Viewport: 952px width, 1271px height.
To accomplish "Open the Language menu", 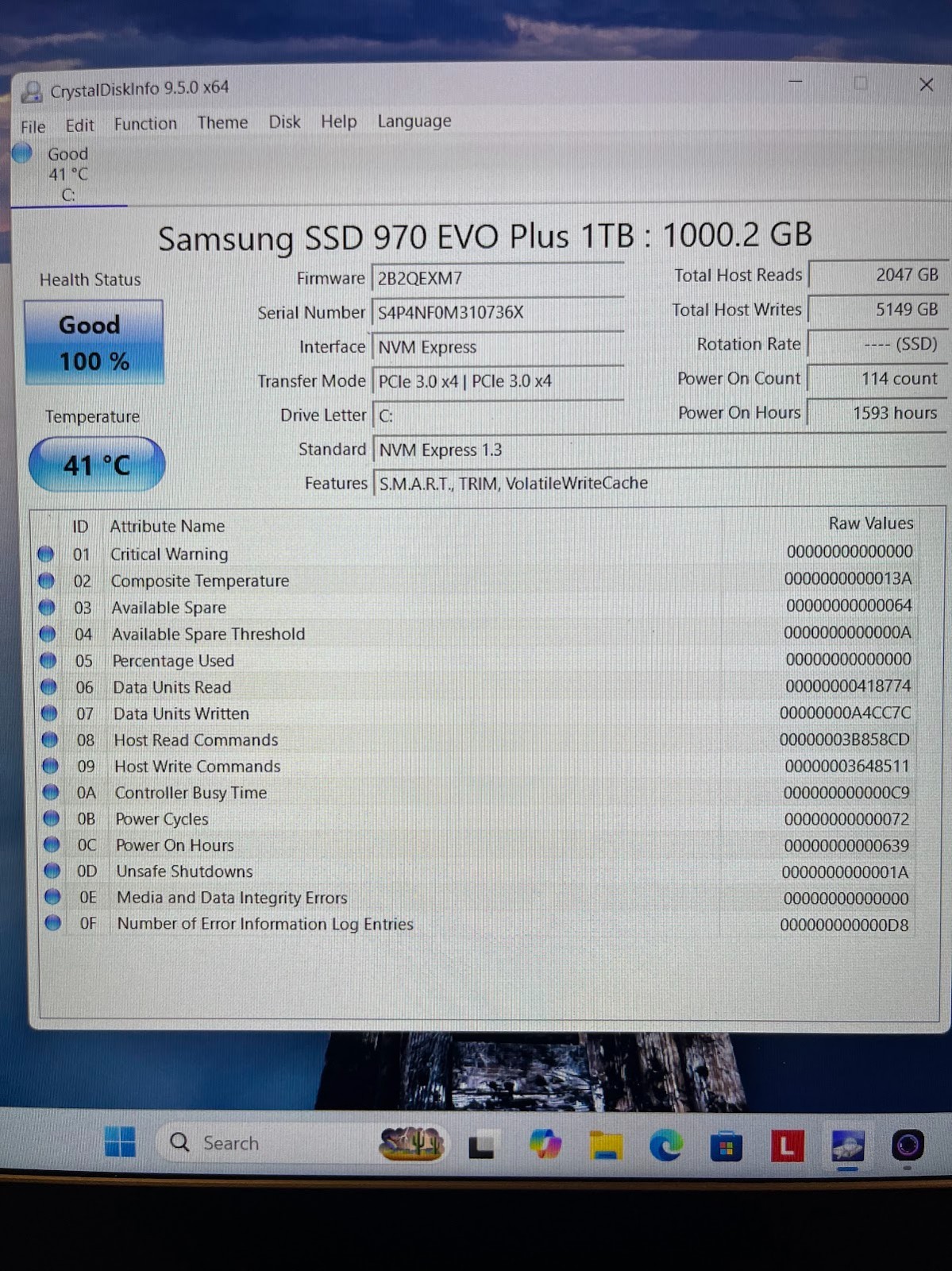I will pyautogui.click(x=414, y=121).
